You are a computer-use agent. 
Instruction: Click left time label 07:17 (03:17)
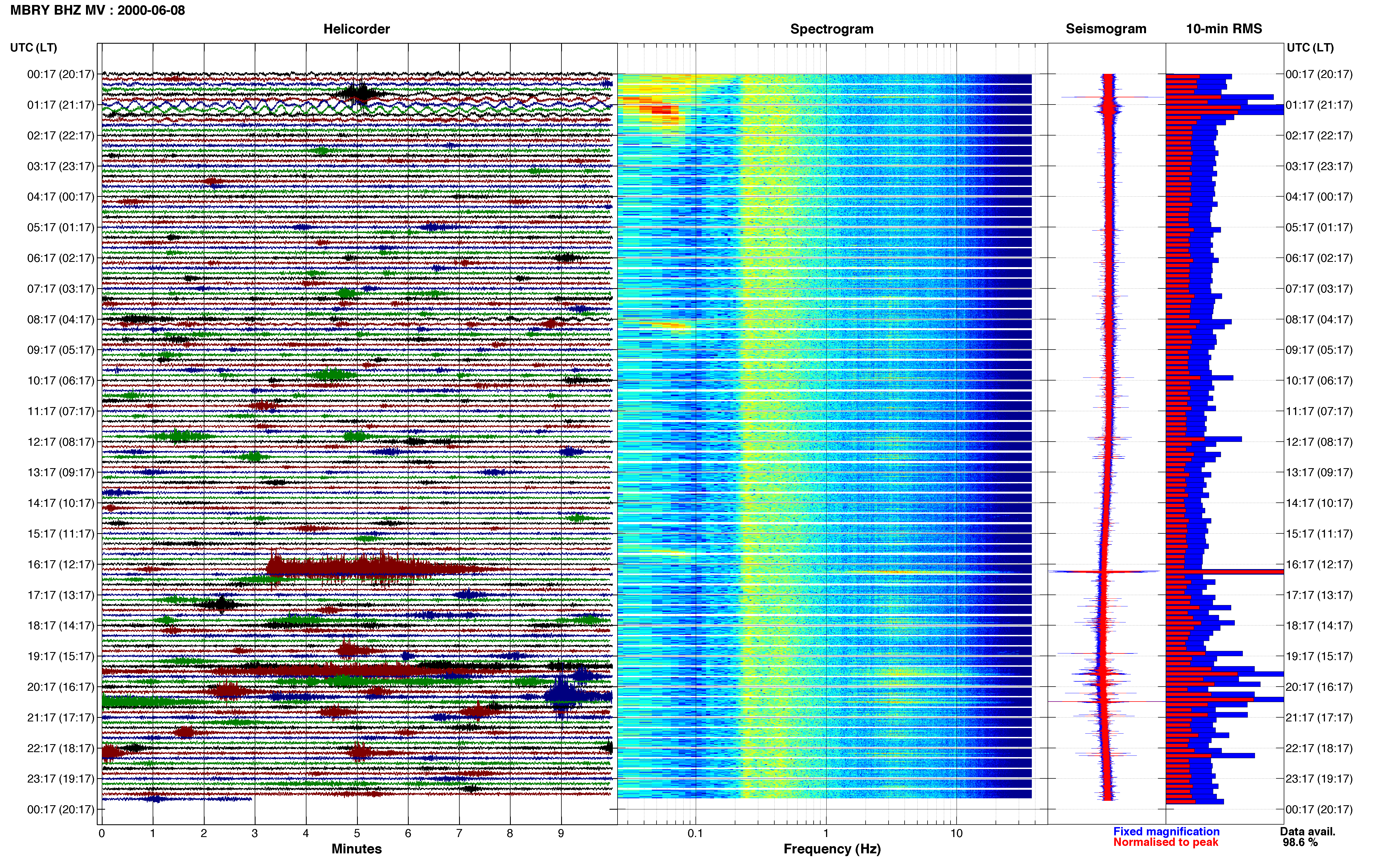[x=61, y=289]
